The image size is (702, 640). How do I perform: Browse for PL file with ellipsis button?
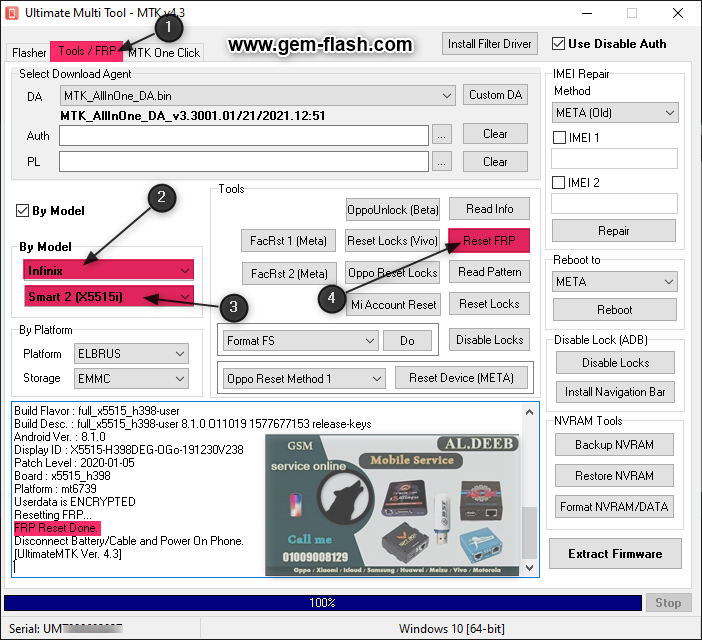[x=441, y=162]
